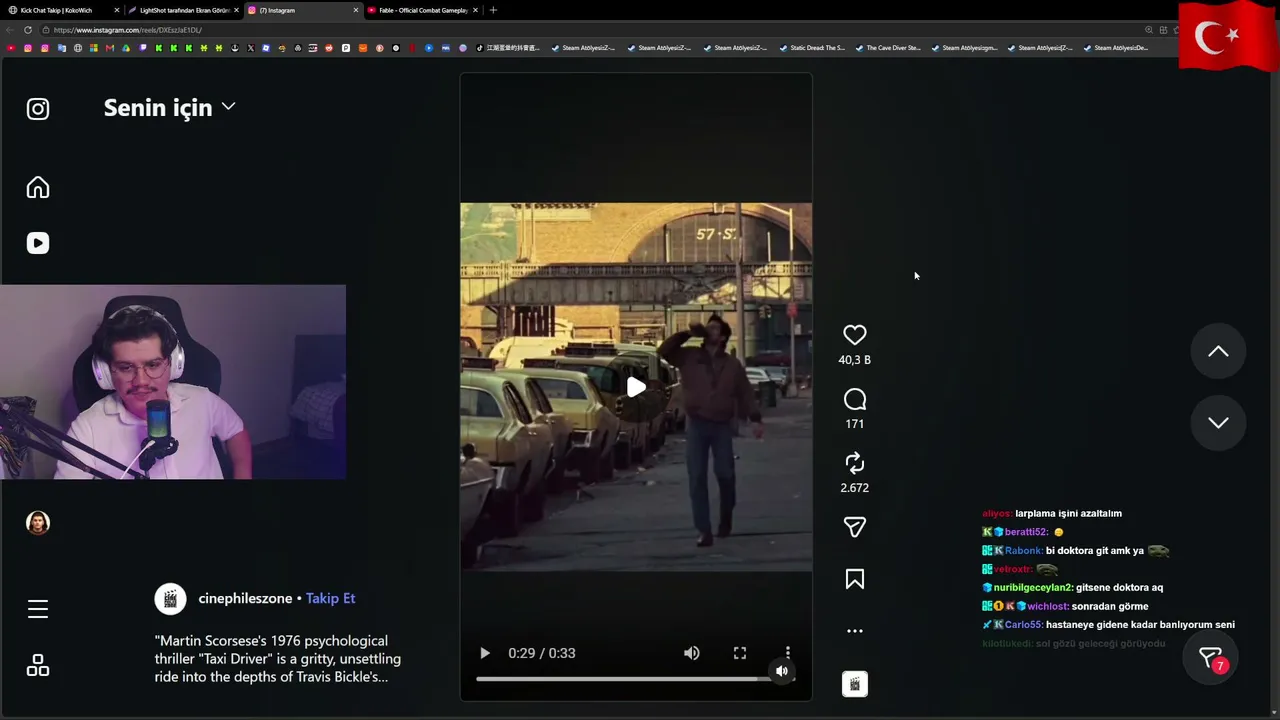Viewport: 1280px width, 720px height.
Task: Switch to the Fable Official Combat Gameplay tab
Action: tap(423, 10)
